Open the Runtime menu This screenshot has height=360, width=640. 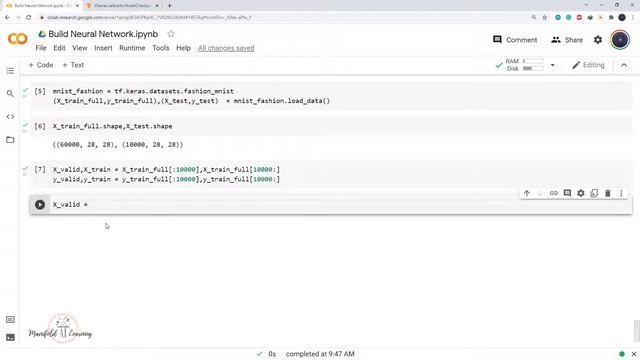pos(132,48)
